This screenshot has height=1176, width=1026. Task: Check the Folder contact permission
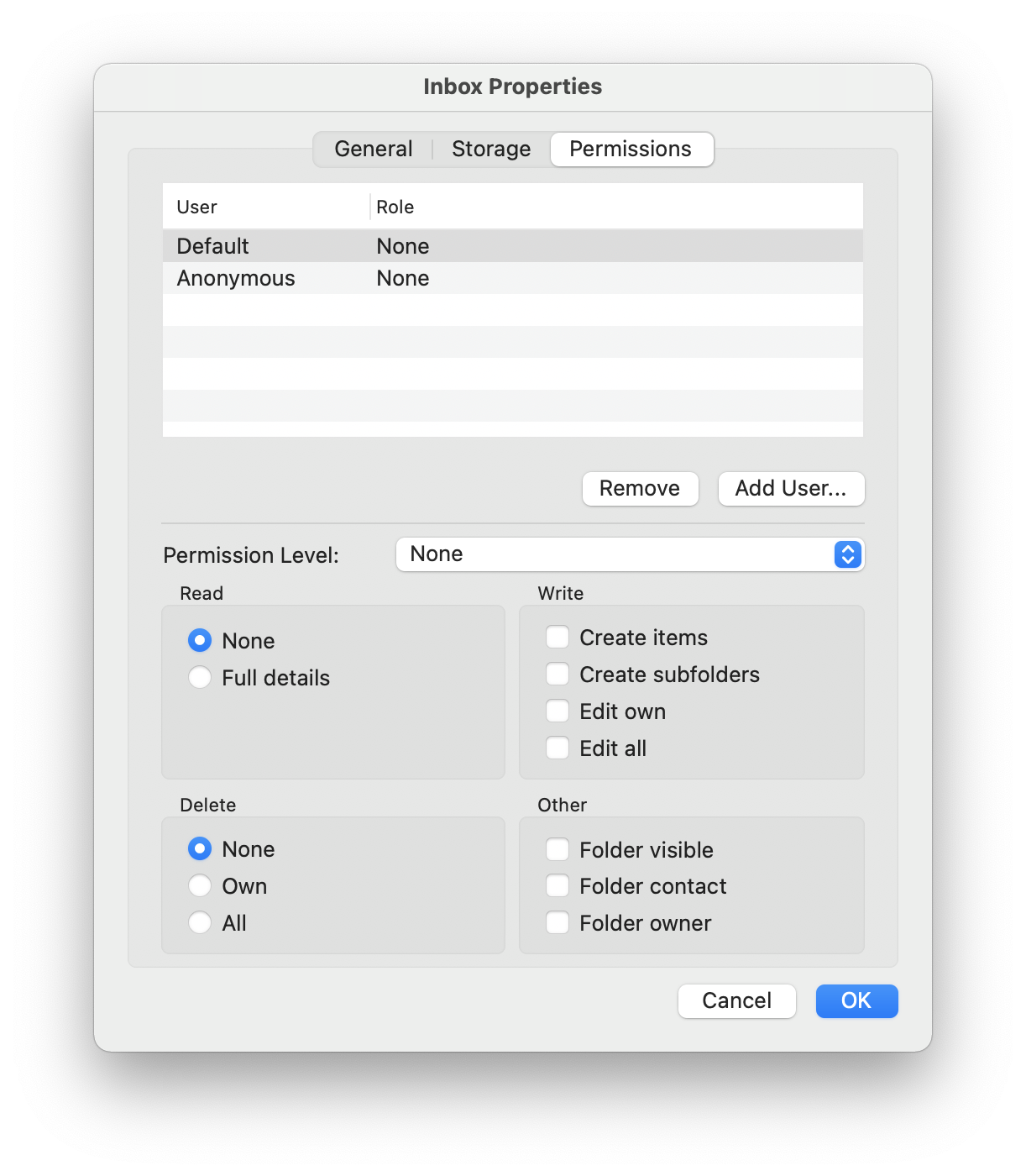point(557,885)
